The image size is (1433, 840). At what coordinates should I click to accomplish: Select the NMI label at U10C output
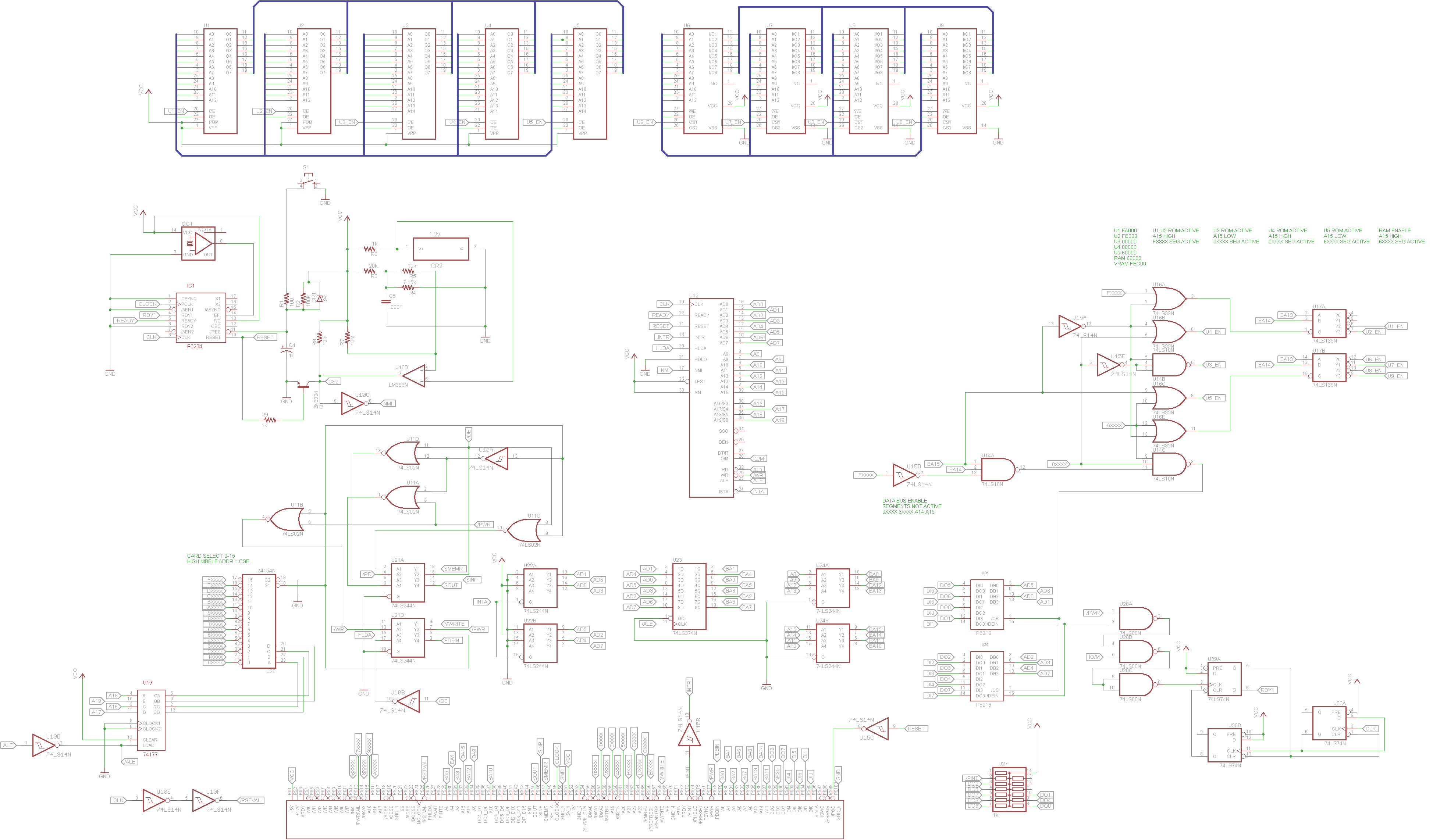pyautogui.click(x=388, y=404)
